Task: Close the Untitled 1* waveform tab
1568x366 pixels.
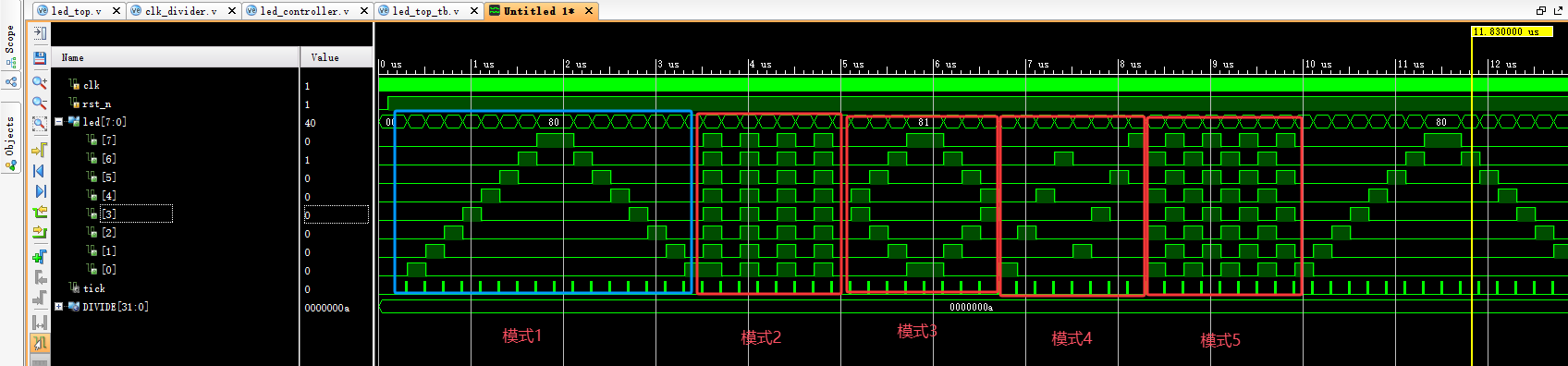Action: click(589, 11)
